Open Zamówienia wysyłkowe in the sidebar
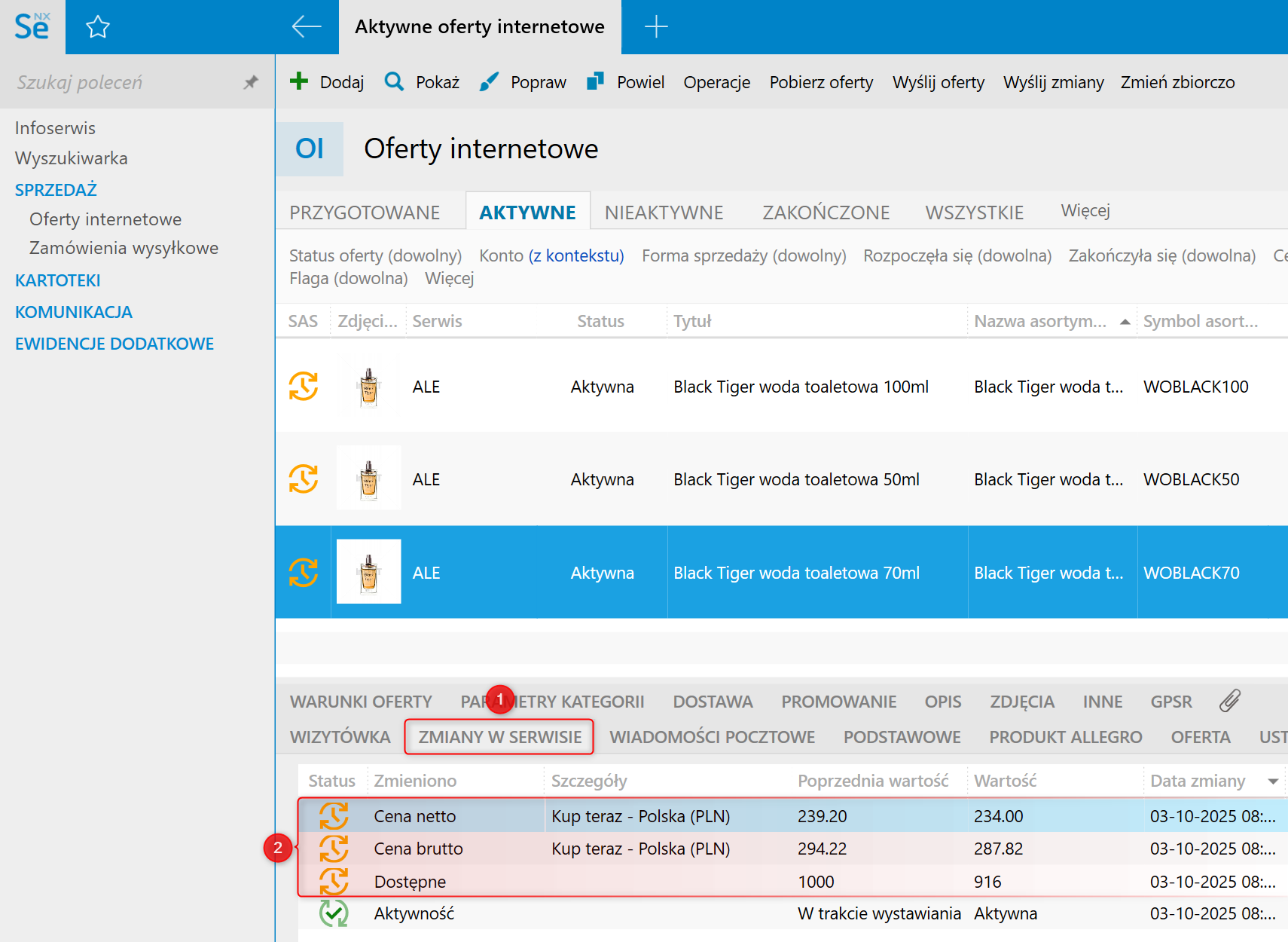The height and width of the screenshot is (942, 1288). (124, 248)
